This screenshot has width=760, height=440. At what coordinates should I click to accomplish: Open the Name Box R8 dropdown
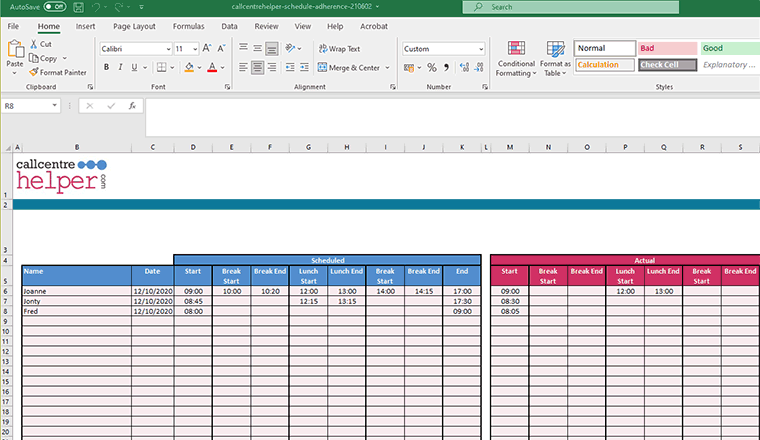pyautogui.click(x=54, y=106)
